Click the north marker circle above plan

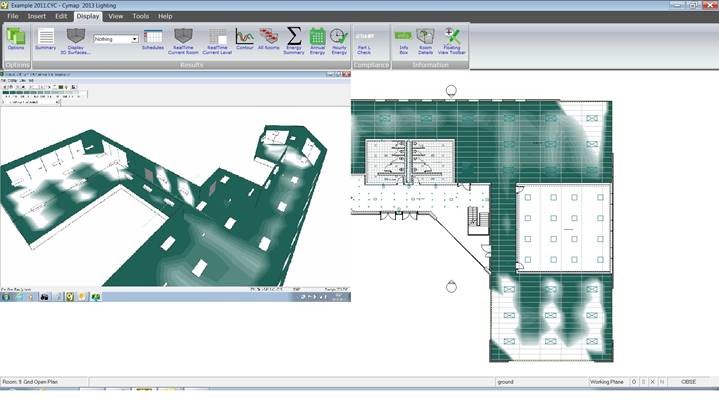click(451, 91)
